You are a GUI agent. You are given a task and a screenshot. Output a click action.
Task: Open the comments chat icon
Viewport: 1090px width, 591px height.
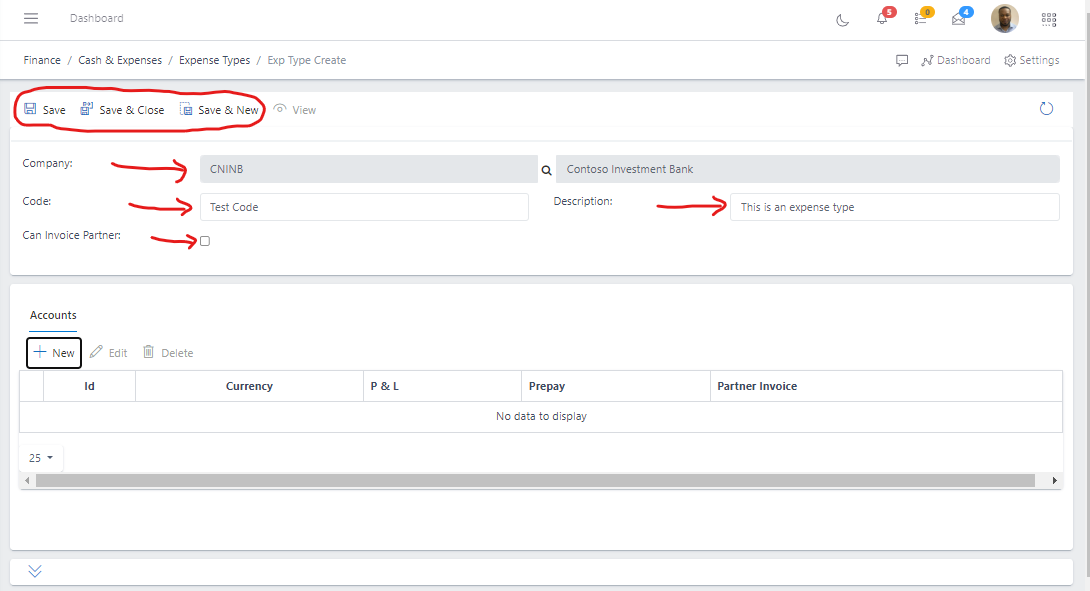(902, 60)
